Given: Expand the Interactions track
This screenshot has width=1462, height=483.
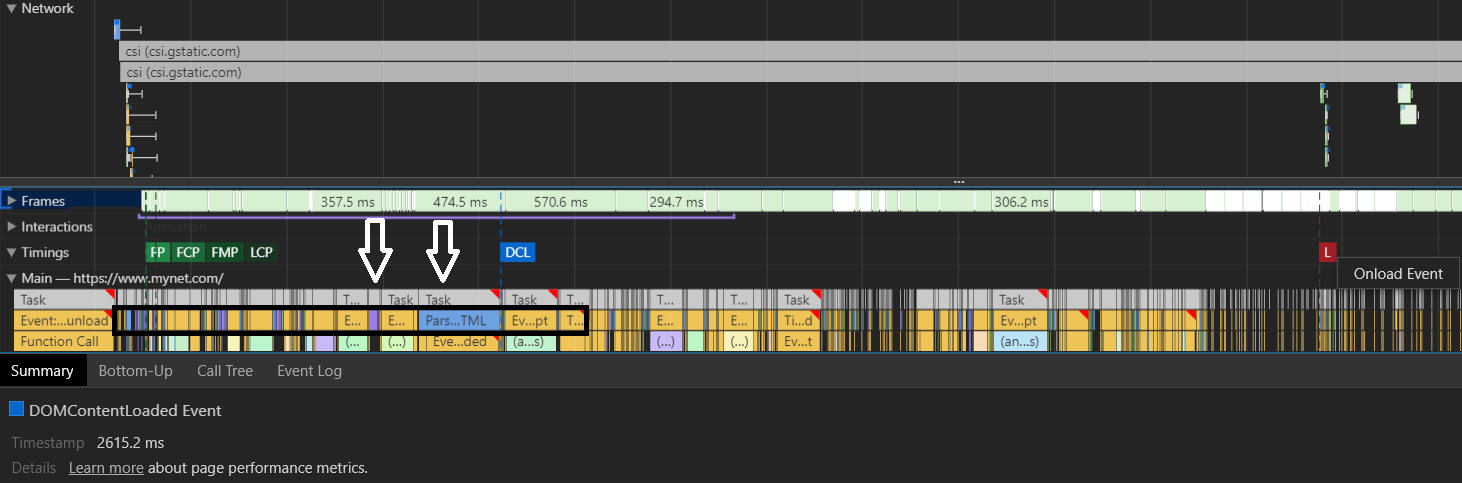Looking at the screenshot, I should (11, 227).
